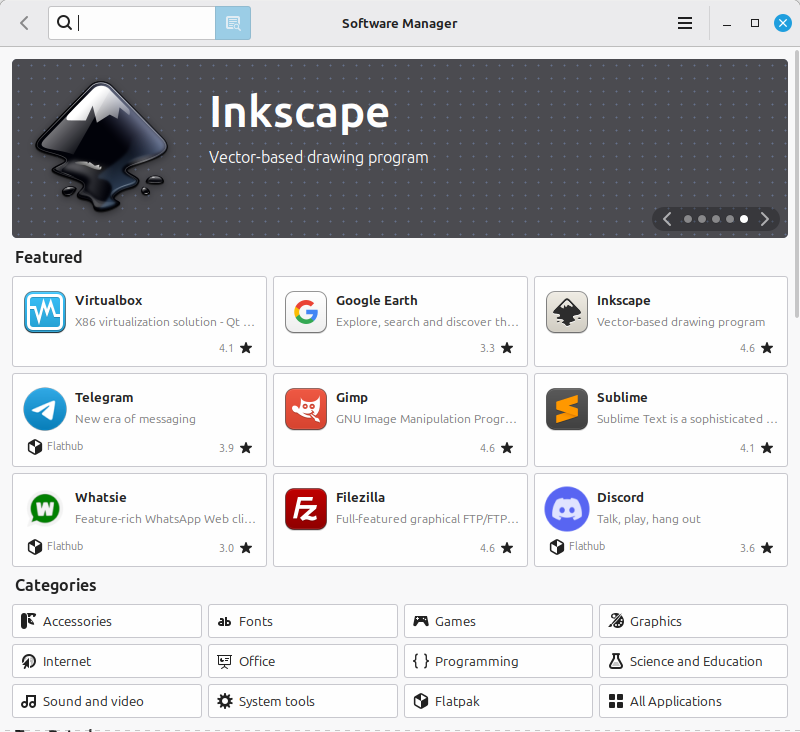Image resolution: width=800 pixels, height=732 pixels.
Task: Click Telegram's Flathub source icon
Action: (35, 446)
